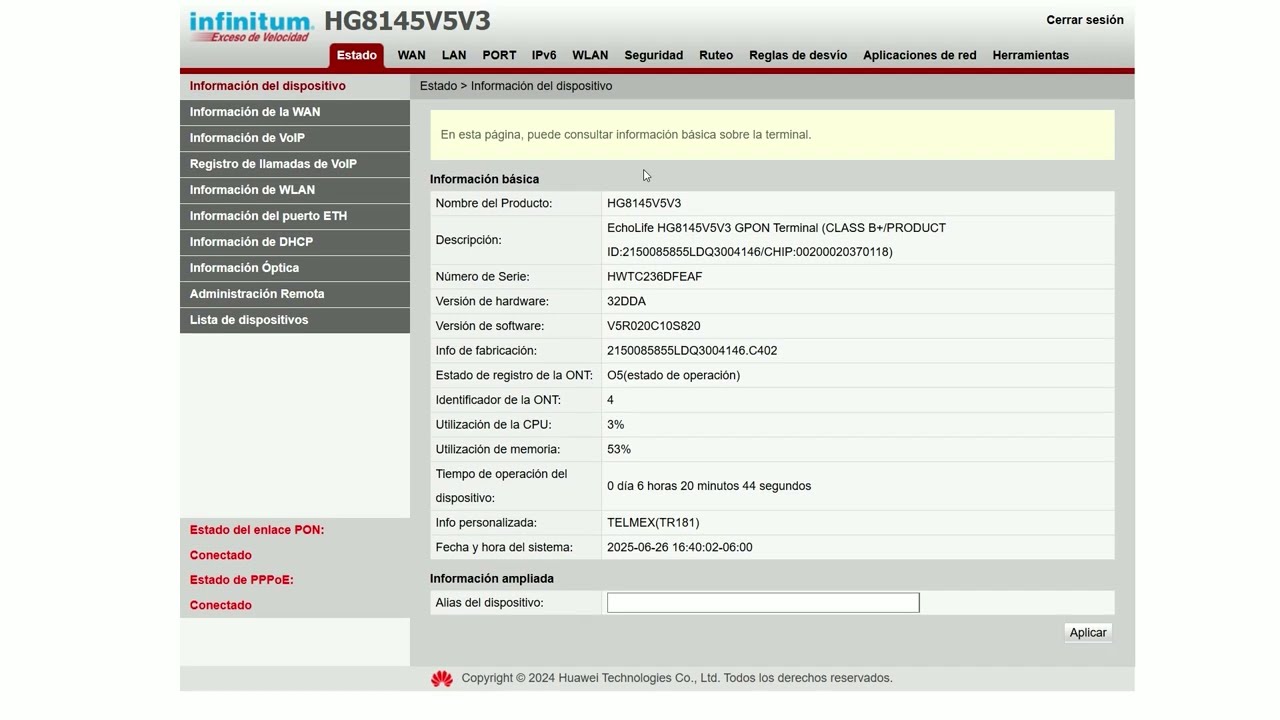Screen dimensions: 1280x720
Task: Click the breadcrumb Estado > Información del dispositivo
Action: coord(516,86)
